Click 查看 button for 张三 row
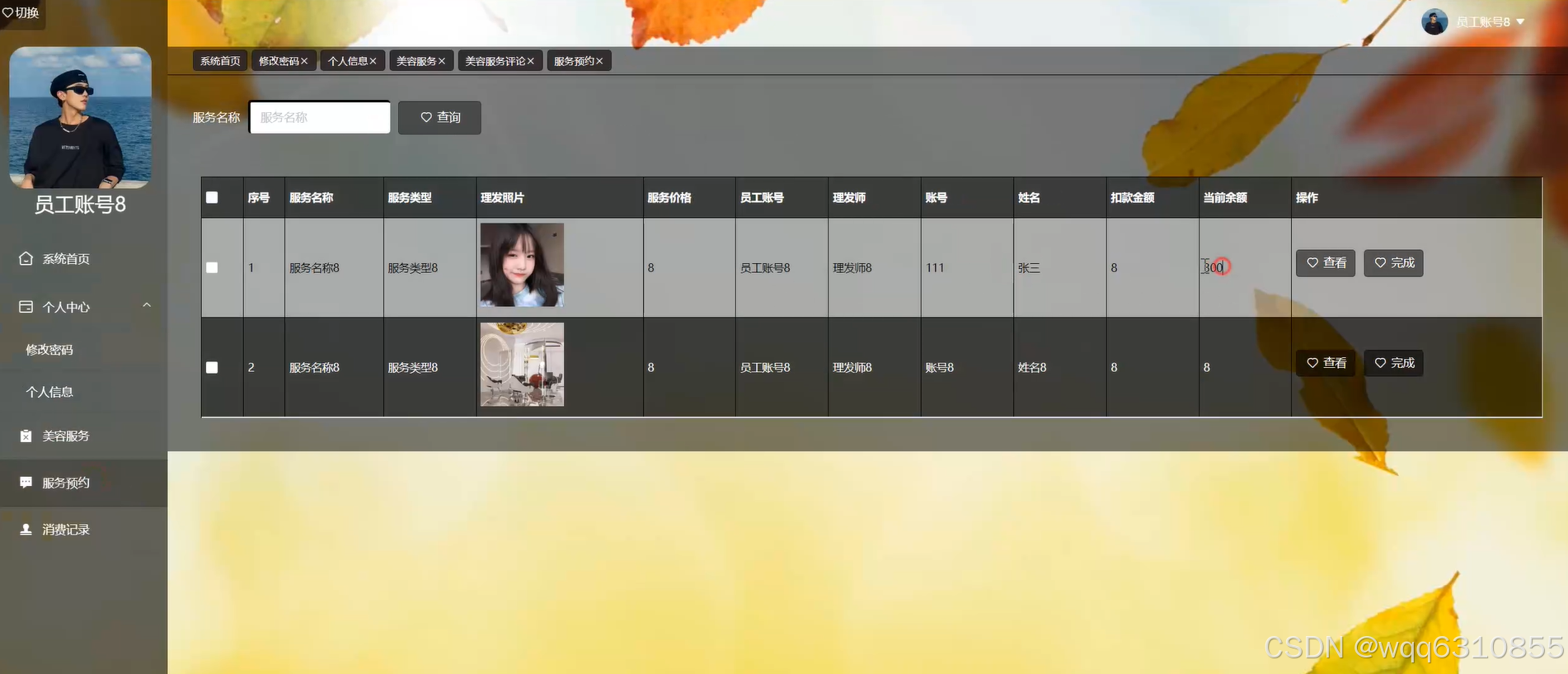The width and height of the screenshot is (1568, 674). point(1326,263)
